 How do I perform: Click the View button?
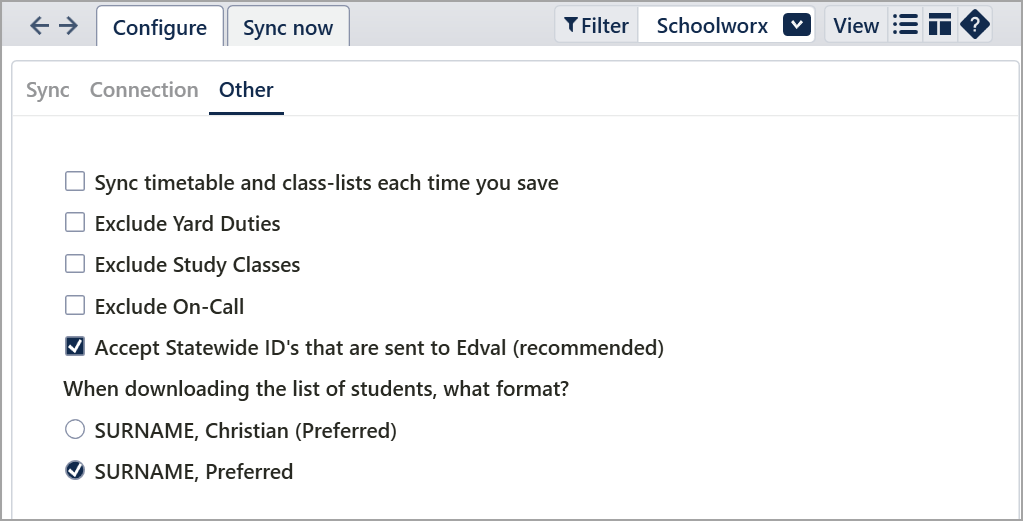pos(856,26)
